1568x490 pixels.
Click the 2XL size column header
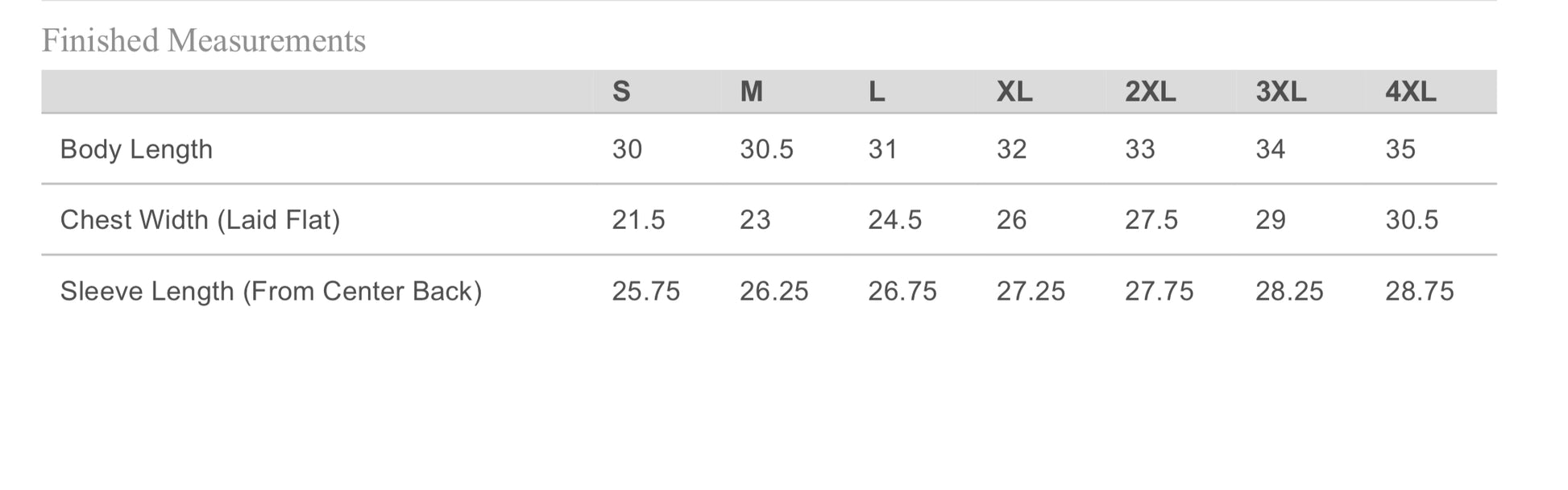pos(1150,92)
